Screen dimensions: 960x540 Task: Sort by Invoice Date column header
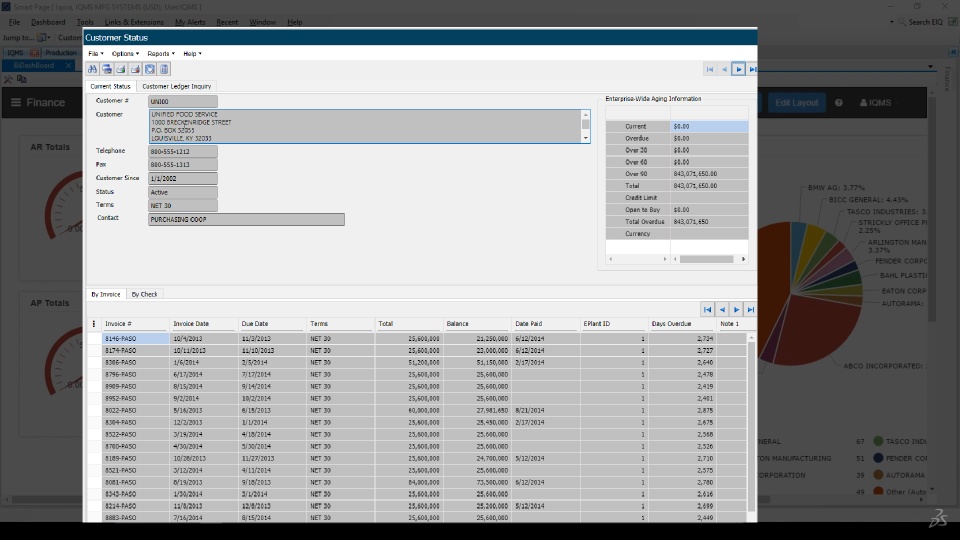203,324
